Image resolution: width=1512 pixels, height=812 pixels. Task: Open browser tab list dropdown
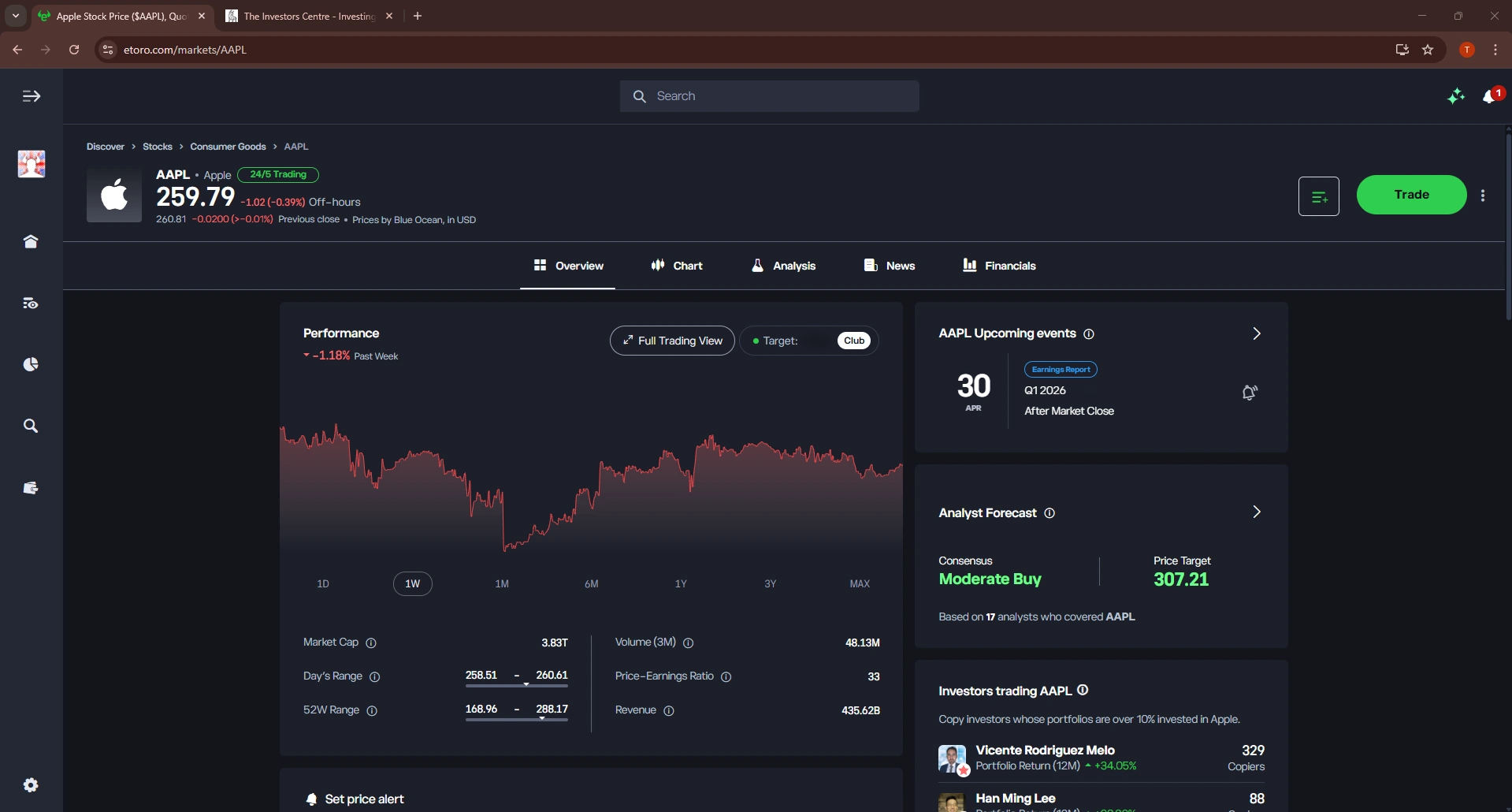pyautogui.click(x=16, y=16)
